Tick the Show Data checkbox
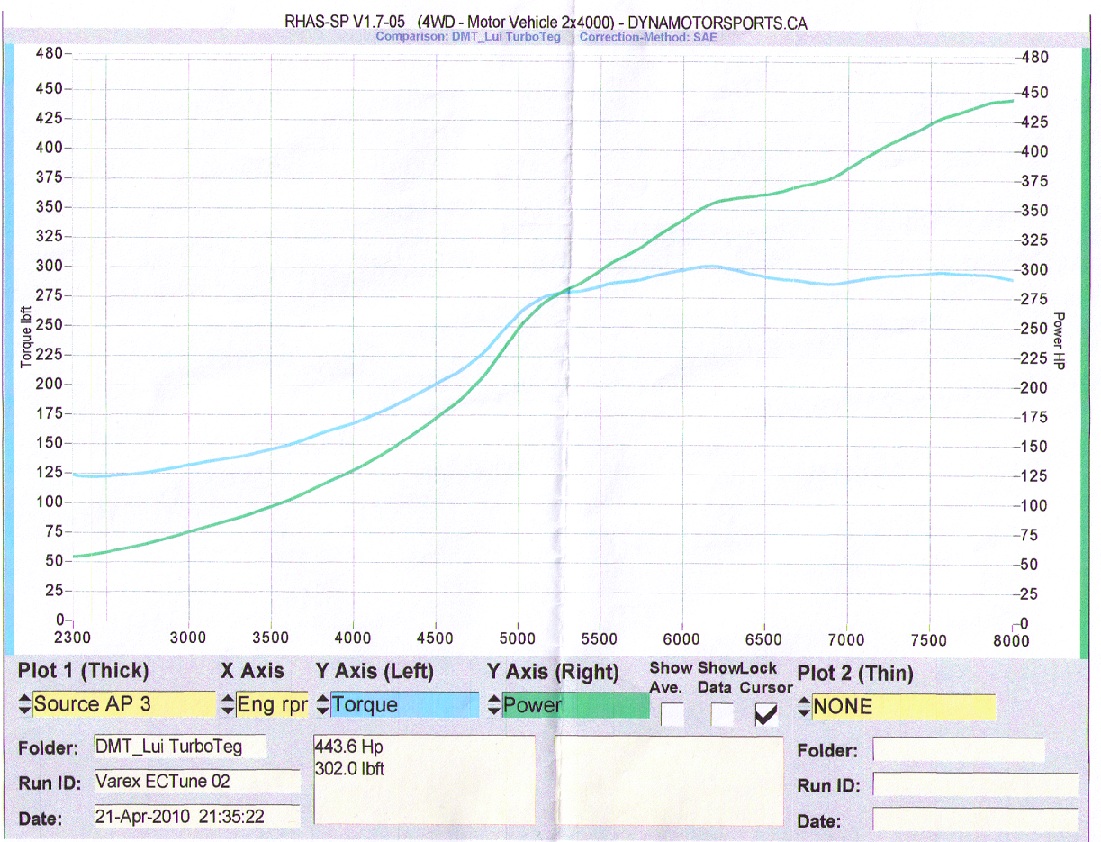Image resolution: width=1101 pixels, height=842 pixels. pos(723,715)
